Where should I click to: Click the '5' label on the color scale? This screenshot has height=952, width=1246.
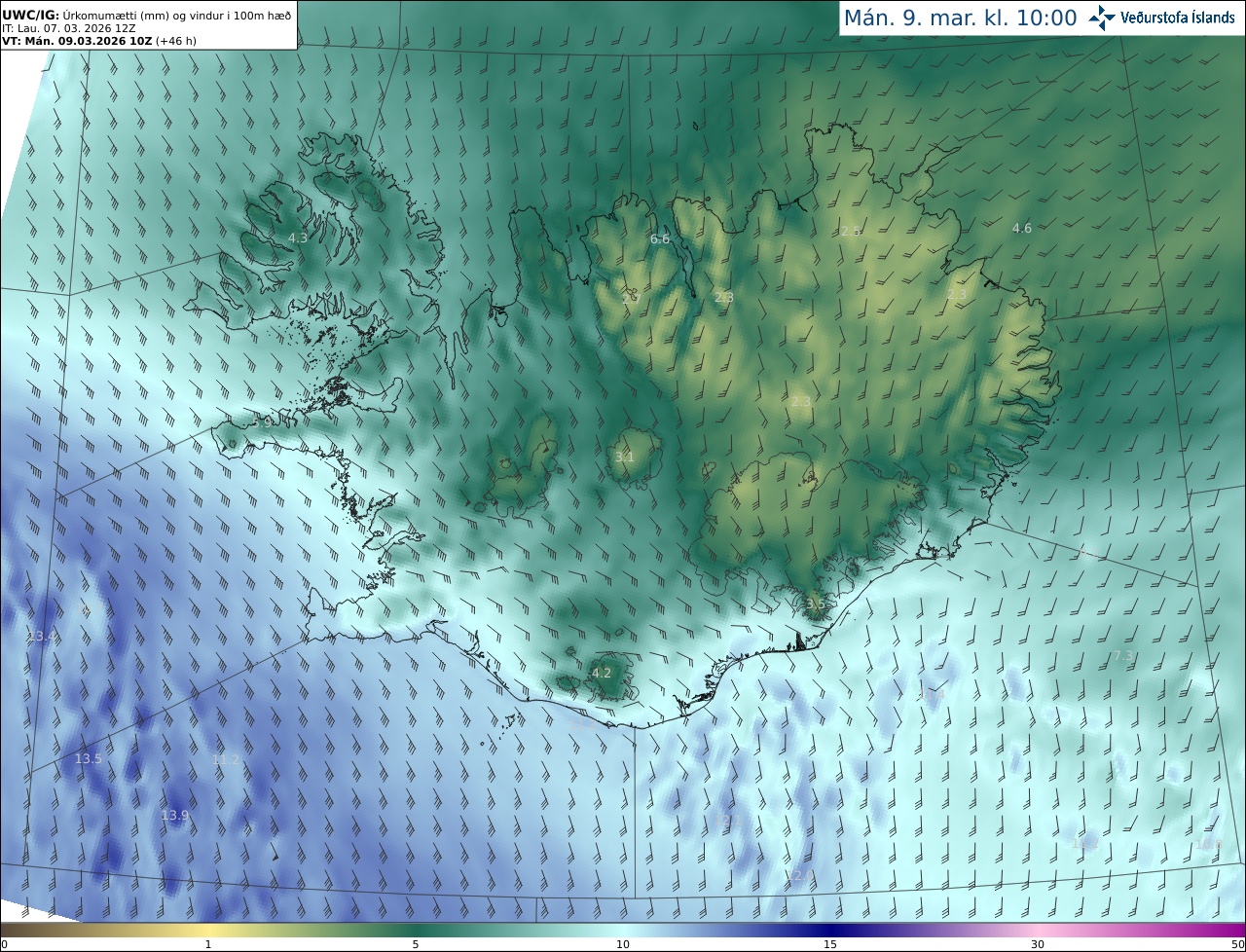point(416,945)
